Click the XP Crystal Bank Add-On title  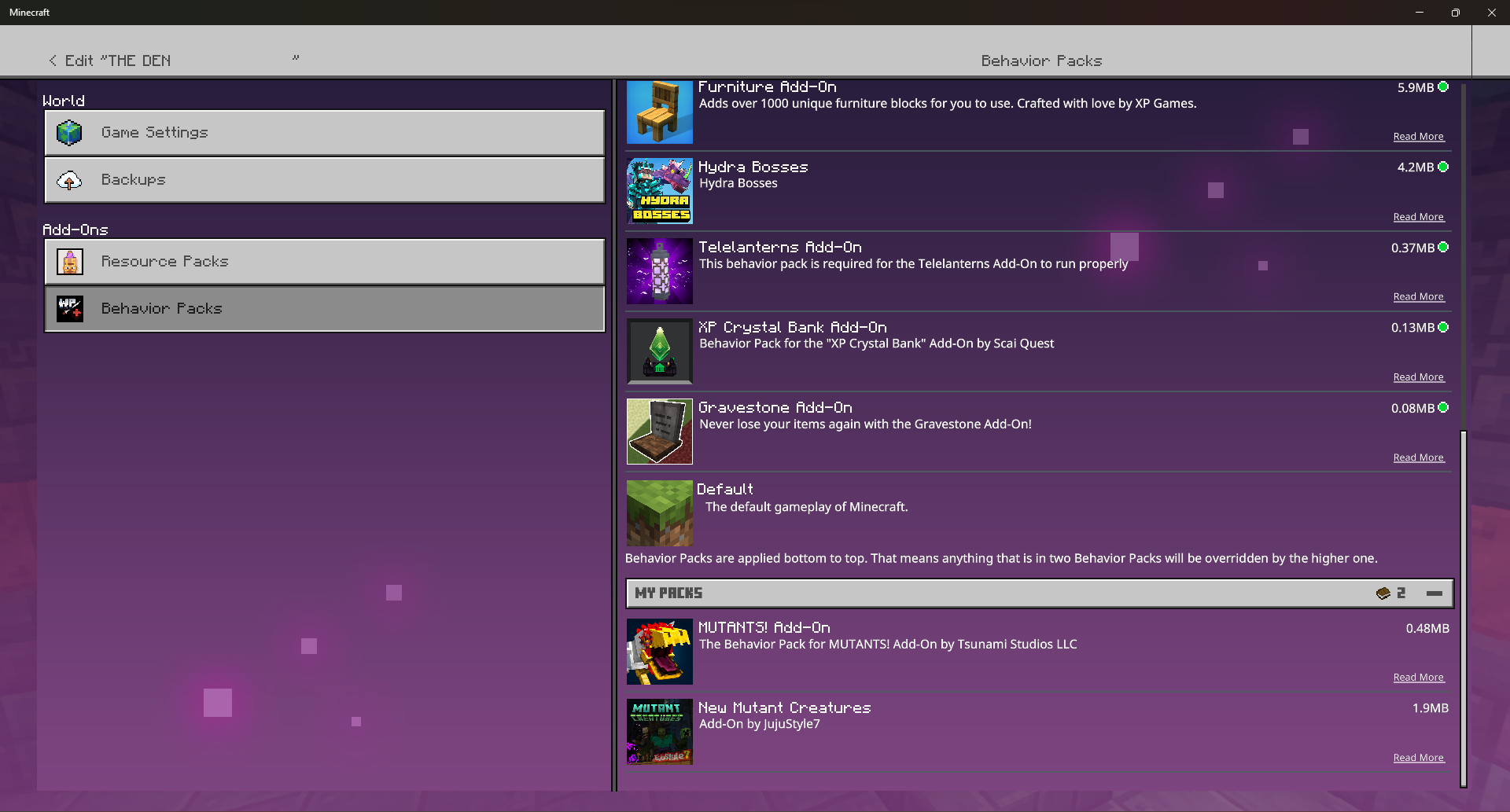(793, 328)
